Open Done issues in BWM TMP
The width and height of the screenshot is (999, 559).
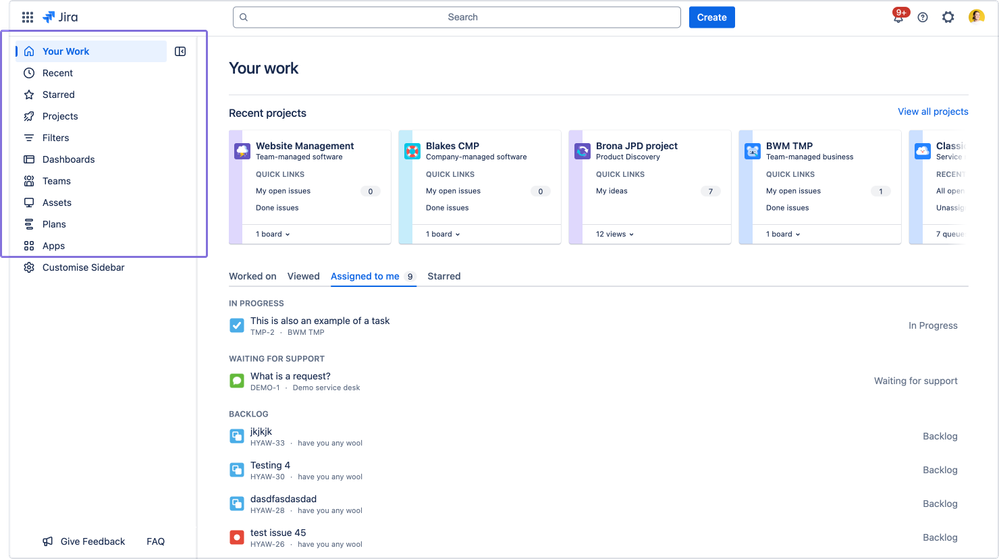pyautogui.click(x=787, y=208)
